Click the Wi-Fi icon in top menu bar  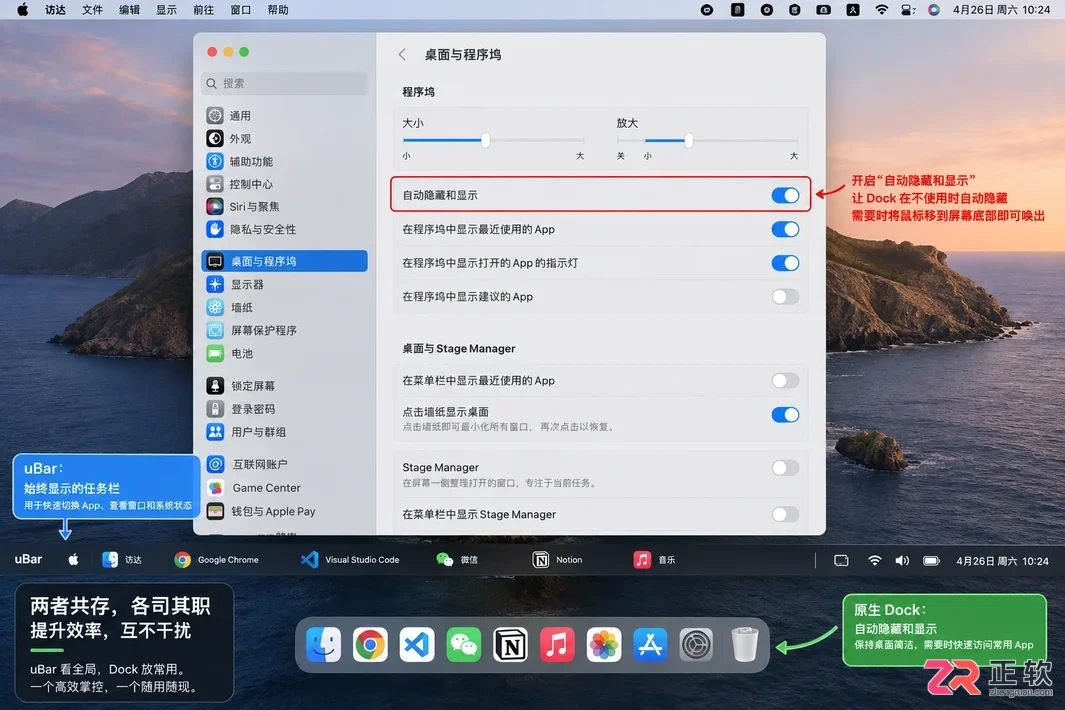(x=882, y=10)
